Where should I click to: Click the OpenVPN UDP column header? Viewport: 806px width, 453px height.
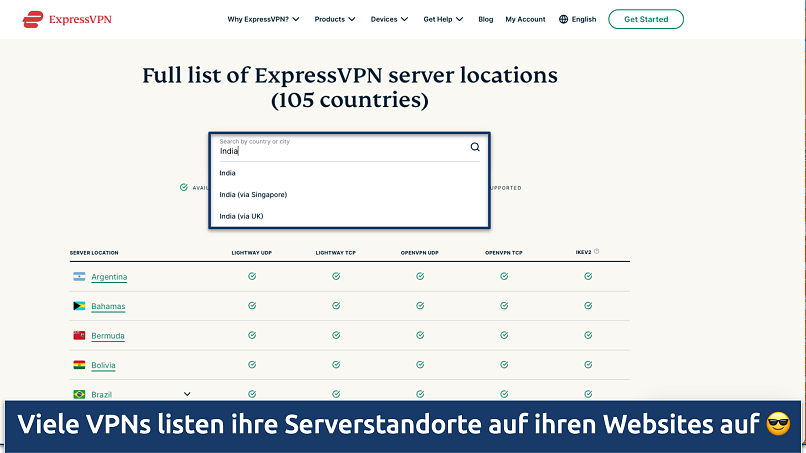click(419, 253)
